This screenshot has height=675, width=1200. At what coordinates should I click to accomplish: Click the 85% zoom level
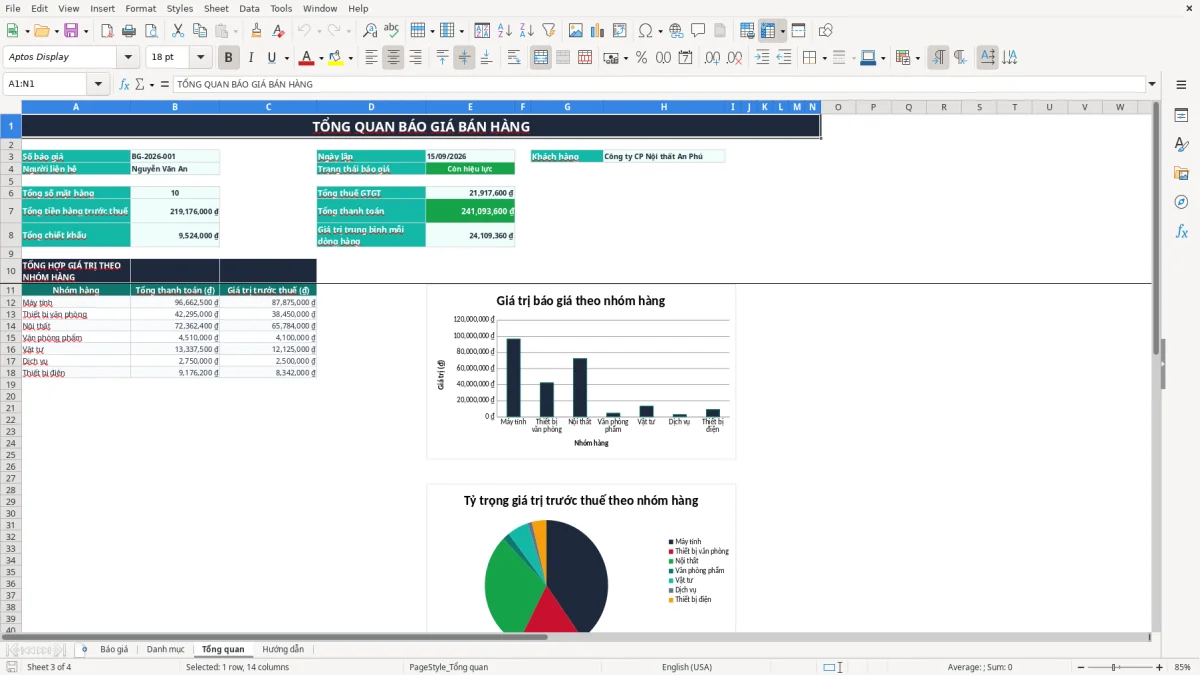1182,667
